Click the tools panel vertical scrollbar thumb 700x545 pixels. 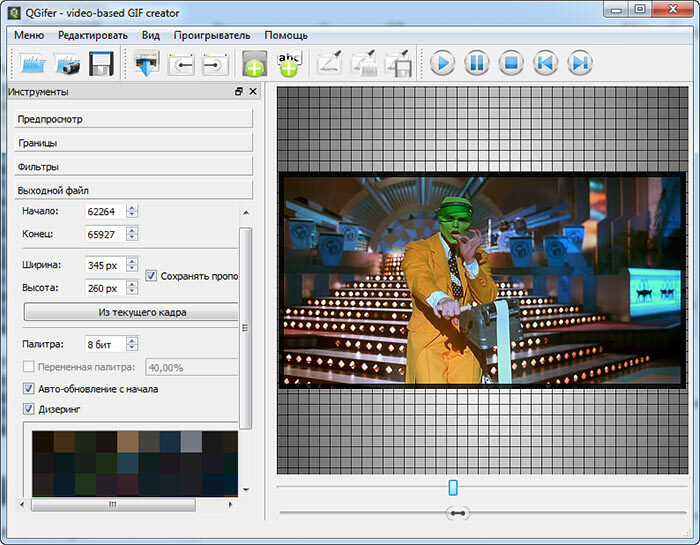(245, 328)
